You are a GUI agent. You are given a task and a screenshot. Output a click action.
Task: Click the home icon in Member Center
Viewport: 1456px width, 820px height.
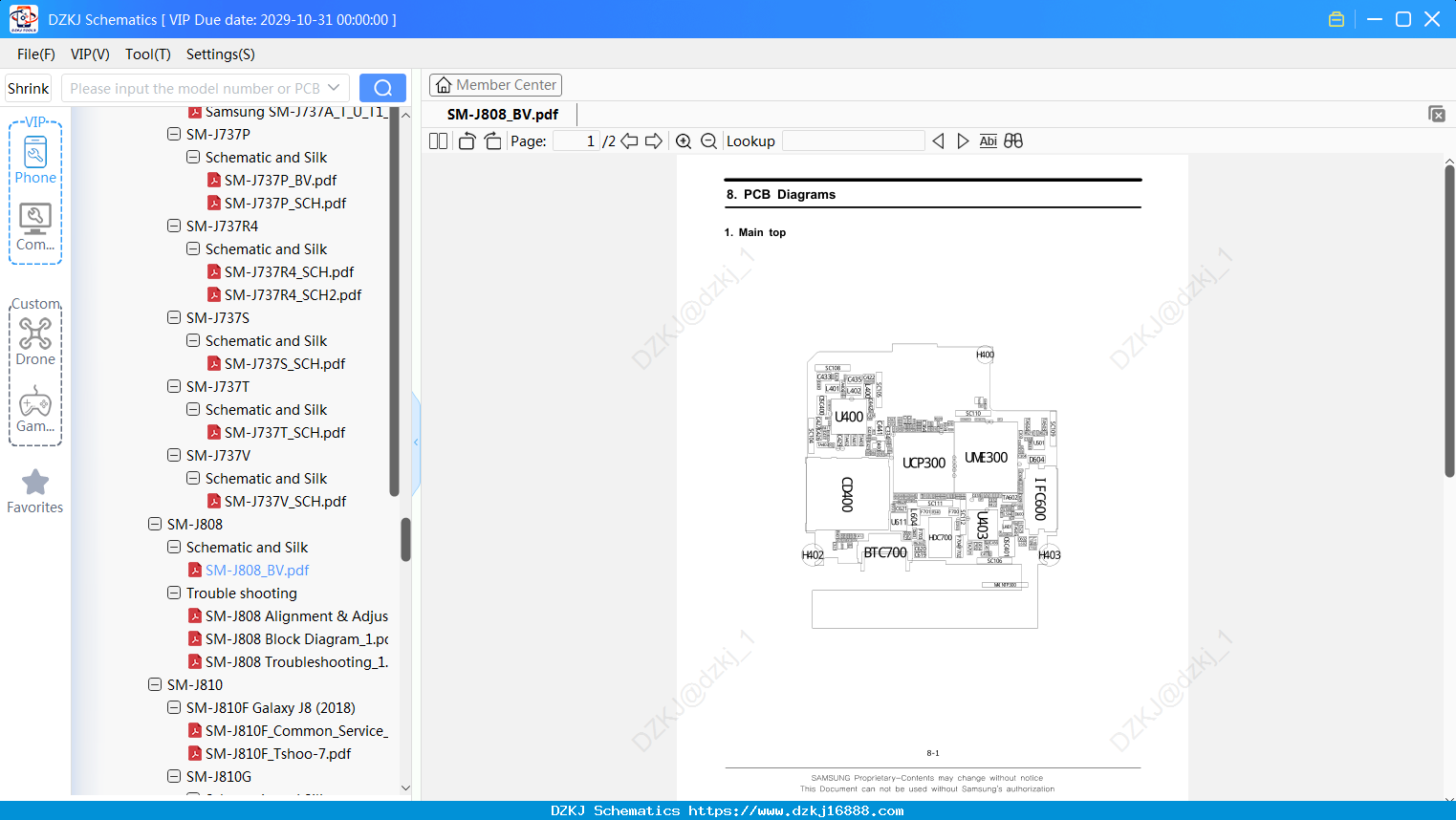pos(444,85)
